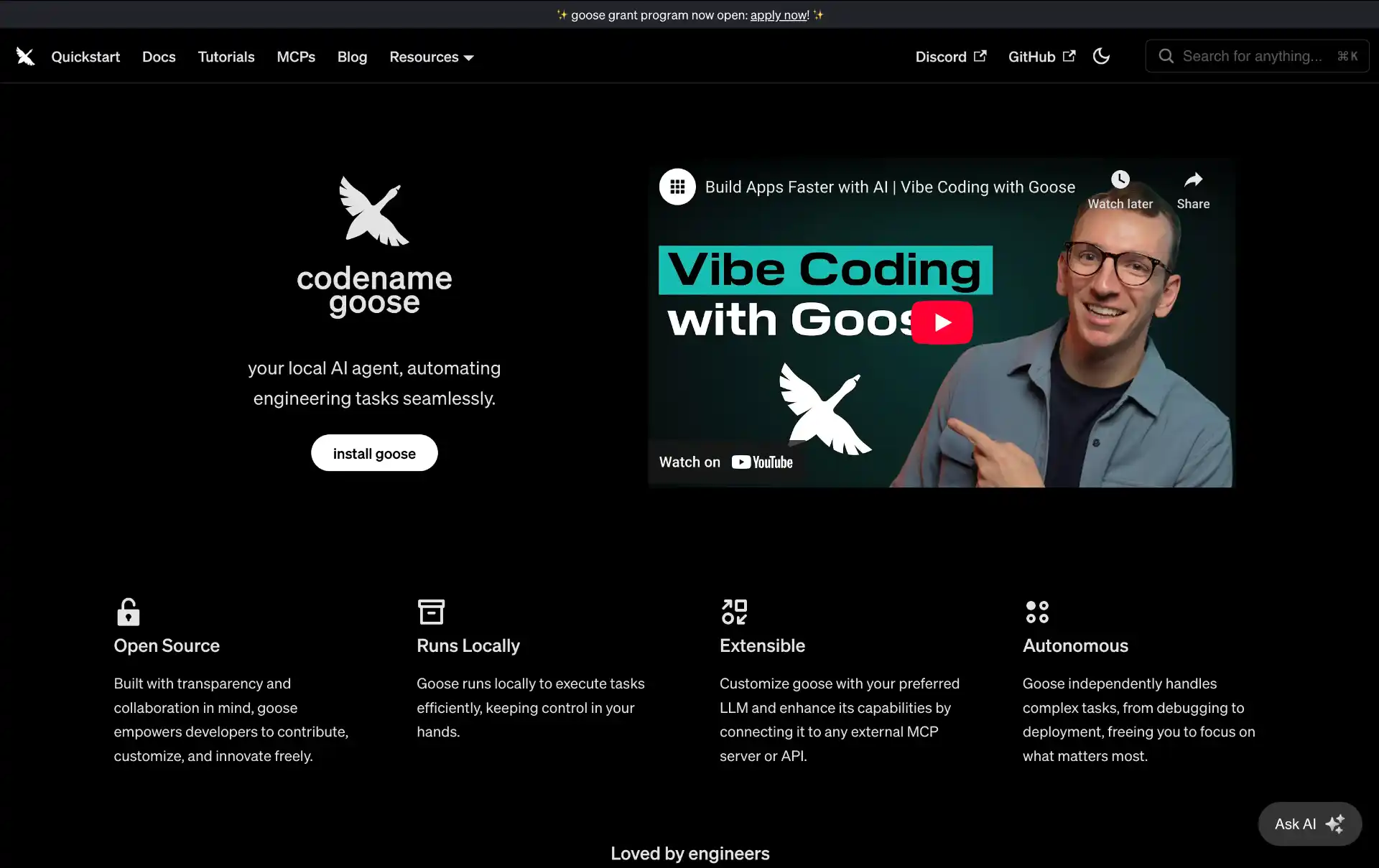Click the goose logo in navbar
This screenshot has width=1379, height=868.
pos(25,56)
